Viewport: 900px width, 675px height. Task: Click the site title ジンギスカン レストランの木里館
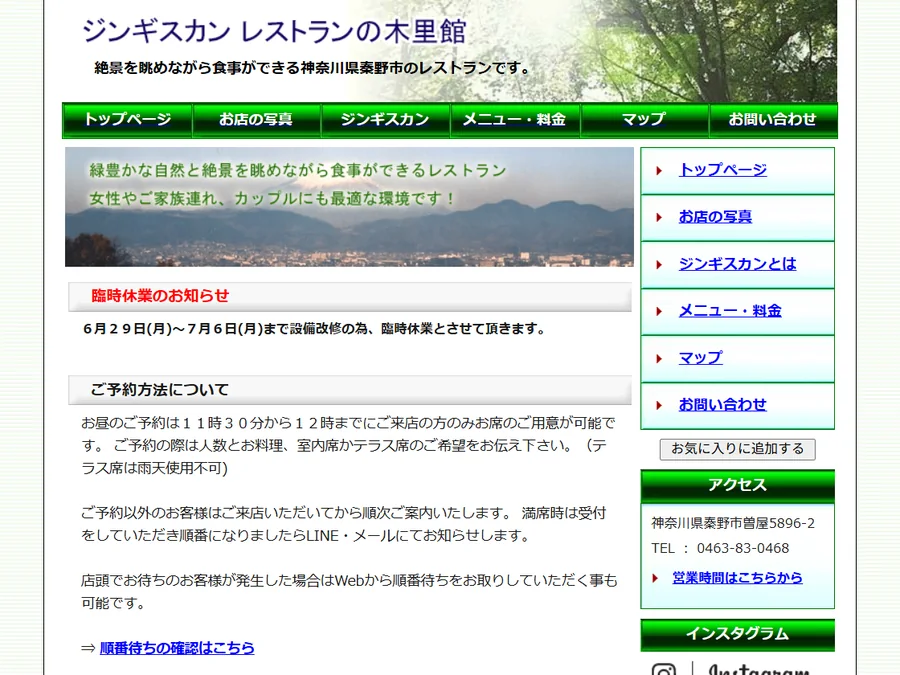pyautogui.click(x=274, y=31)
